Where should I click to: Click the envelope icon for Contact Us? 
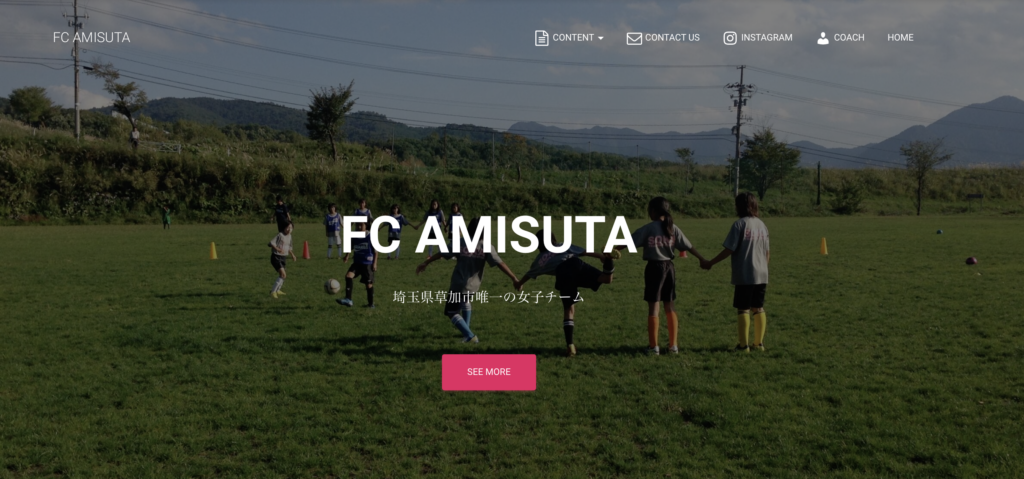[x=634, y=38]
